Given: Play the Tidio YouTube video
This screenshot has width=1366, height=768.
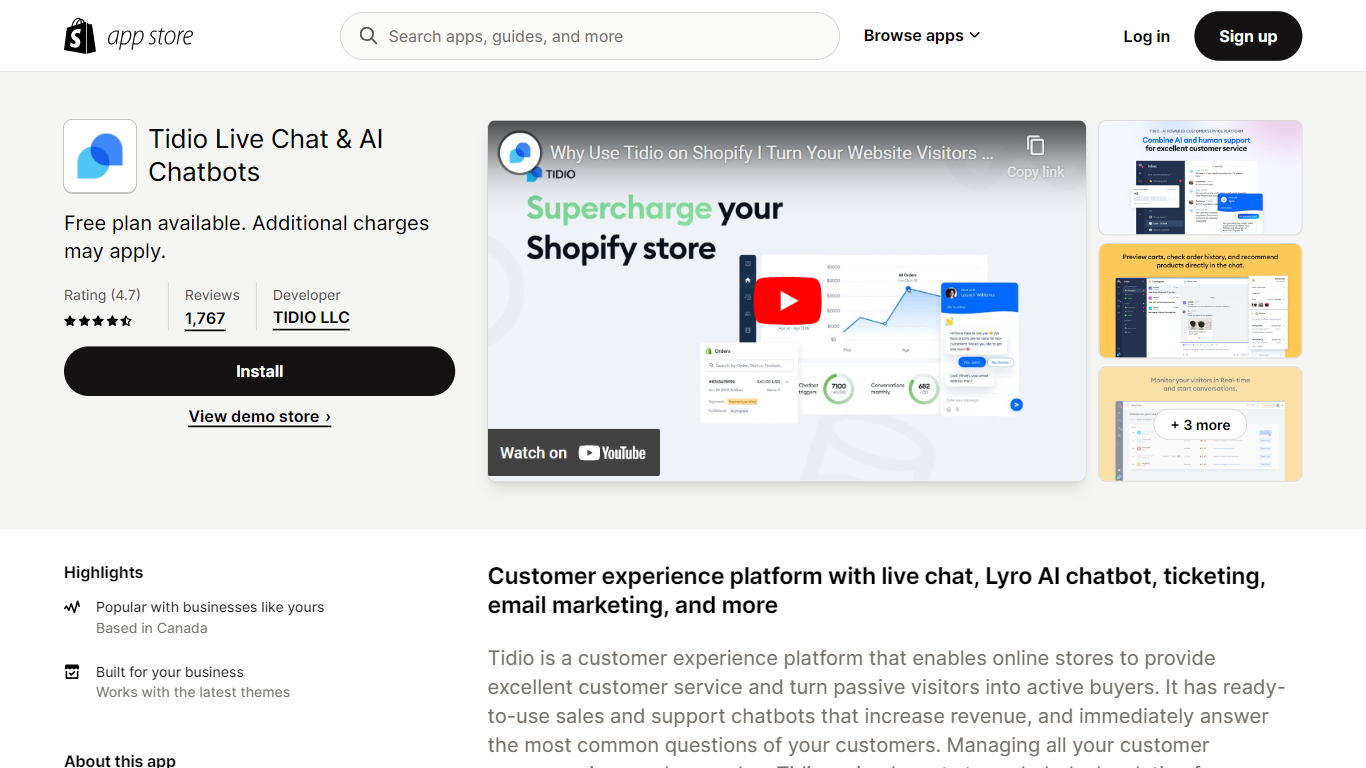Looking at the screenshot, I should point(787,300).
